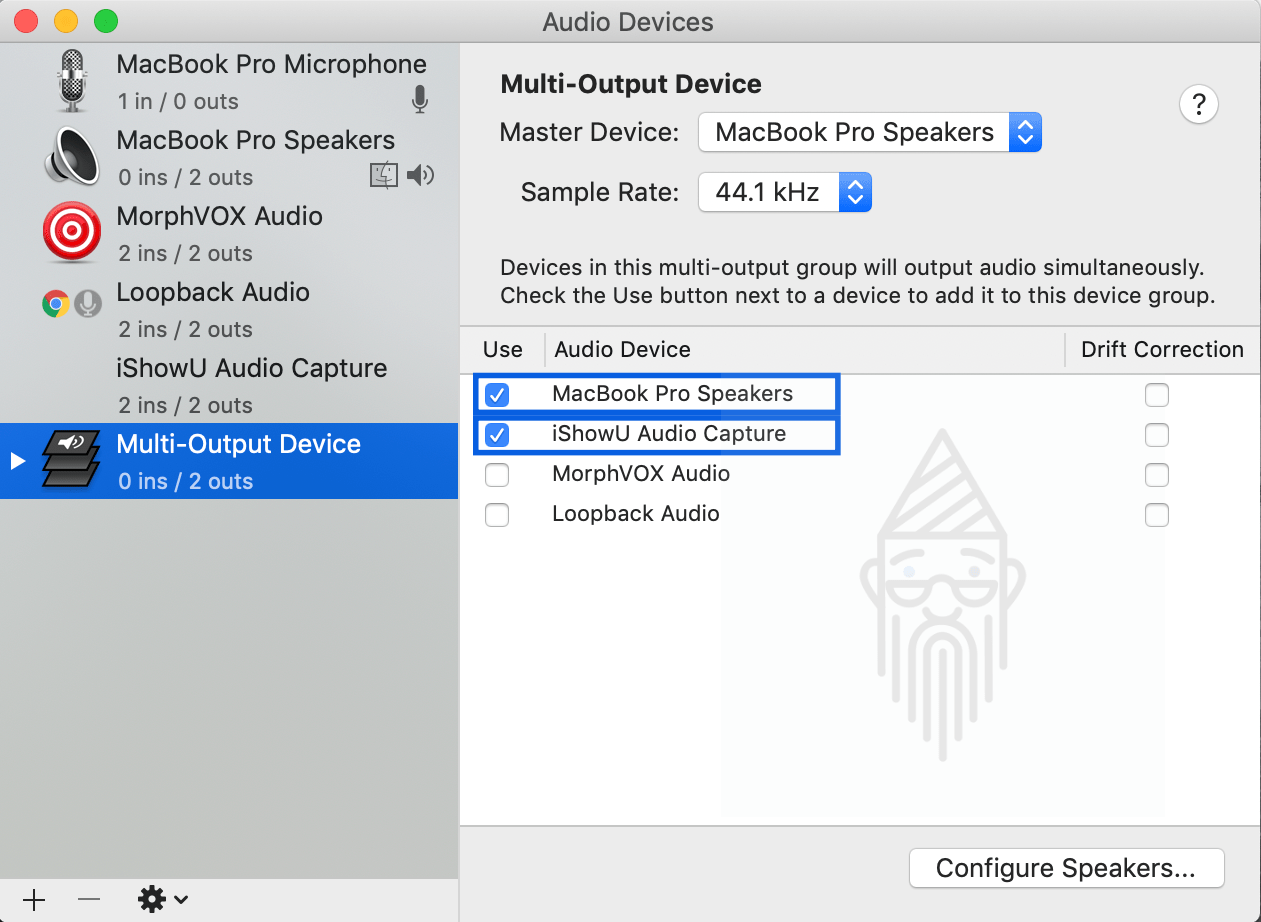Click the MacBook Pro Speakers speaker icon
This screenshot has height=922, width=1261.
click(72, 157)
